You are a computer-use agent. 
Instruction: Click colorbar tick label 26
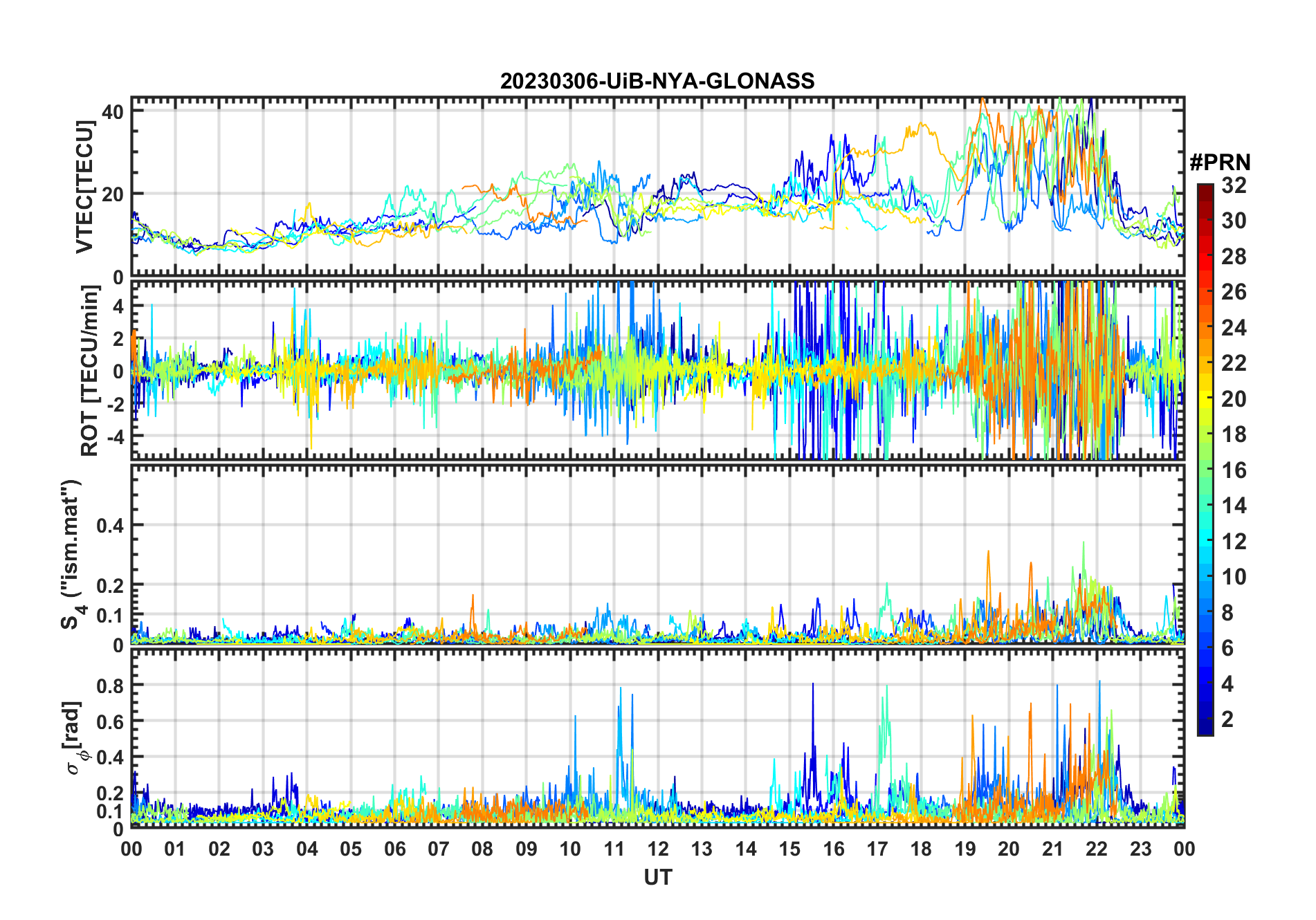coord(1234,292)
